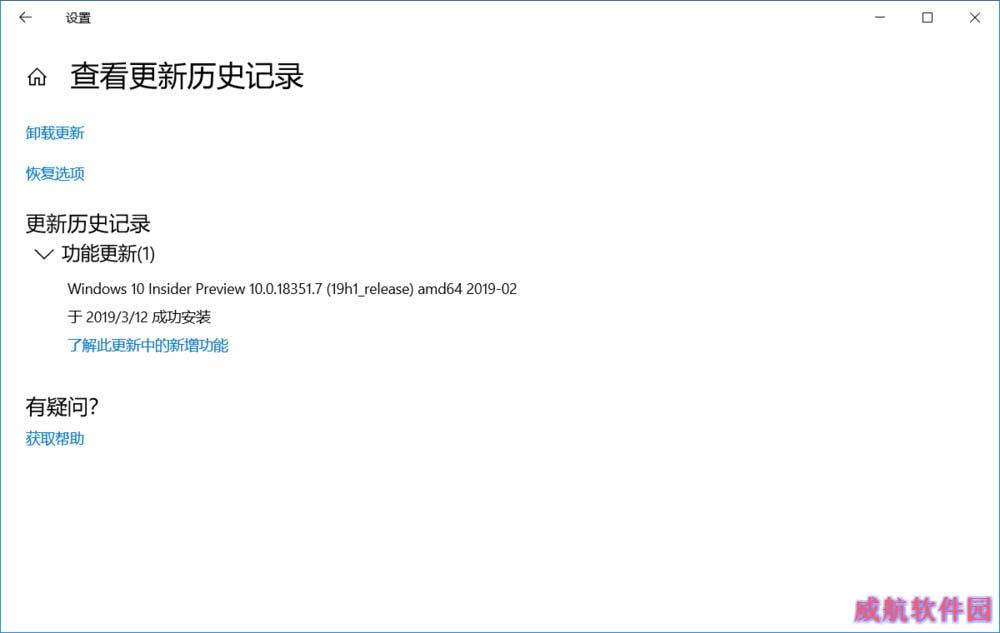Click 了解此更新中的新增功能 link
Image resolution: width=1000 pixels, height=633 pixels.
(x=148, y=346)
